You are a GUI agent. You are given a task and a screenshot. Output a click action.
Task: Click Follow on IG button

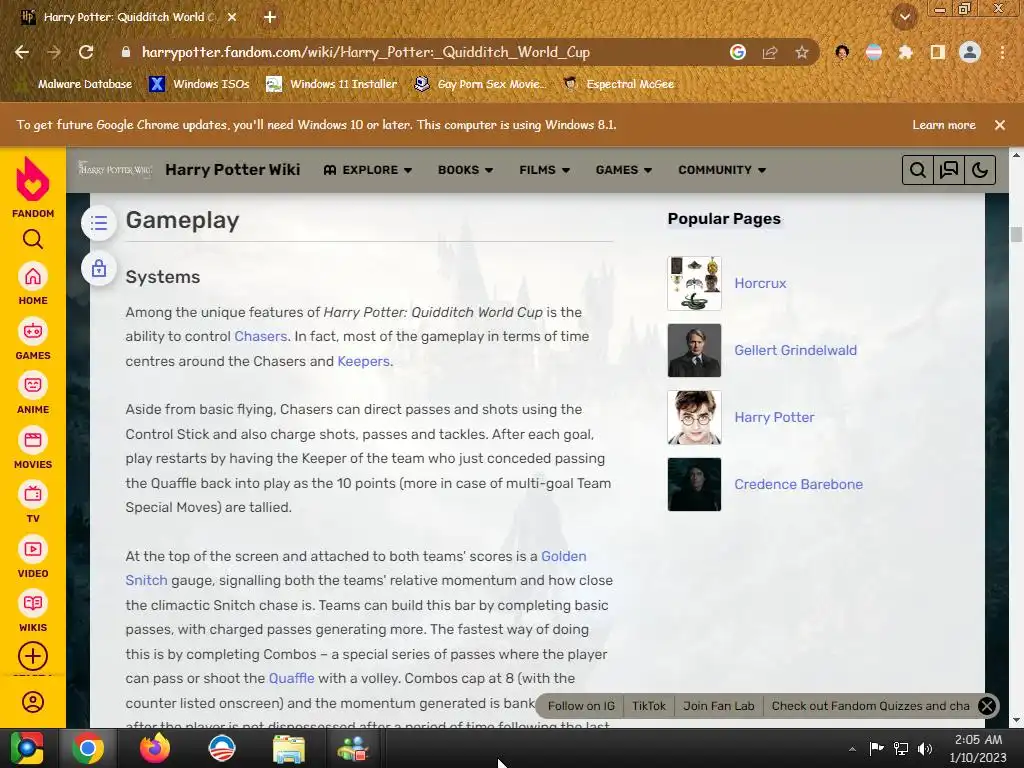(581, 706)
